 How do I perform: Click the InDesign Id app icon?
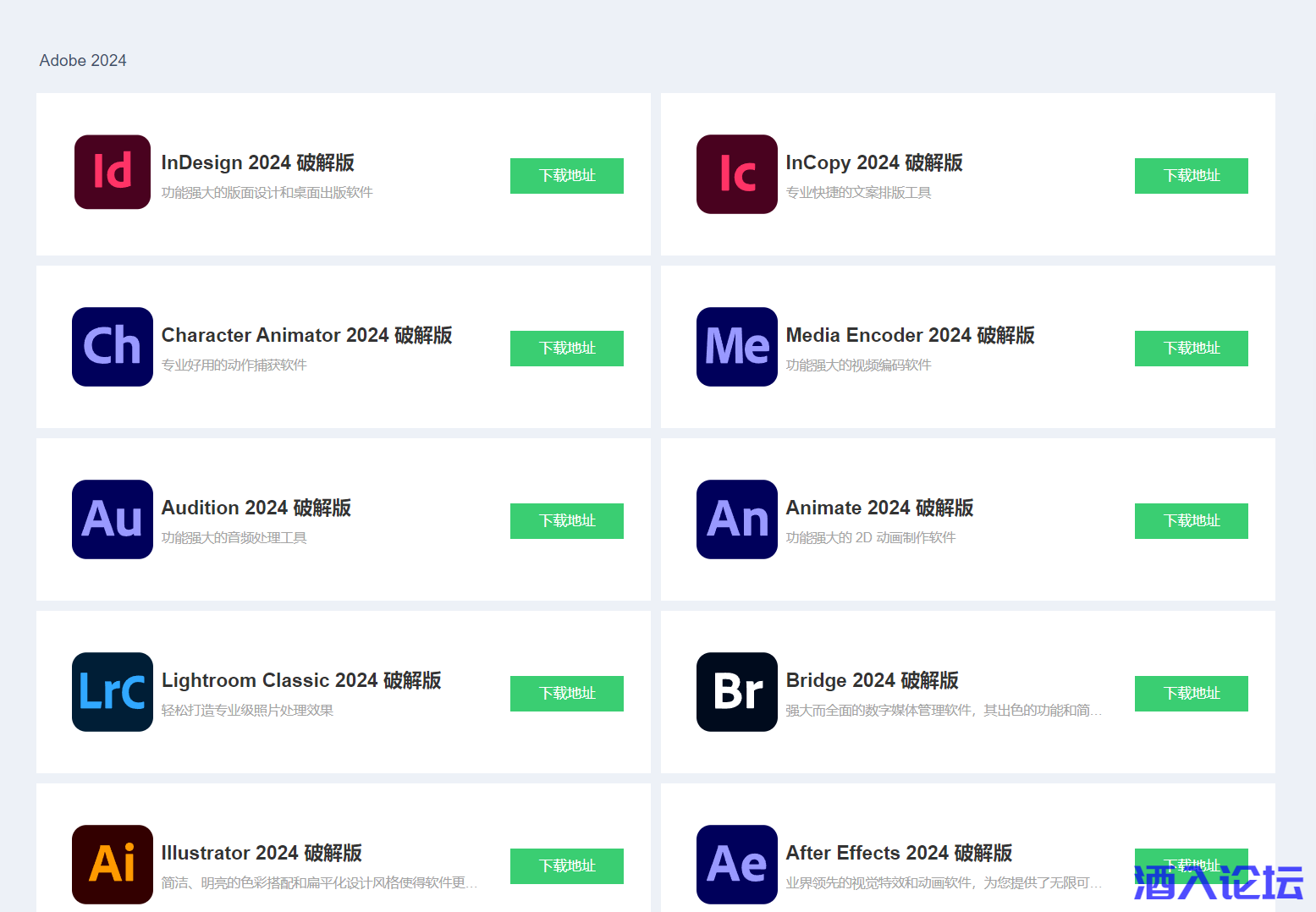pos(113,172)
